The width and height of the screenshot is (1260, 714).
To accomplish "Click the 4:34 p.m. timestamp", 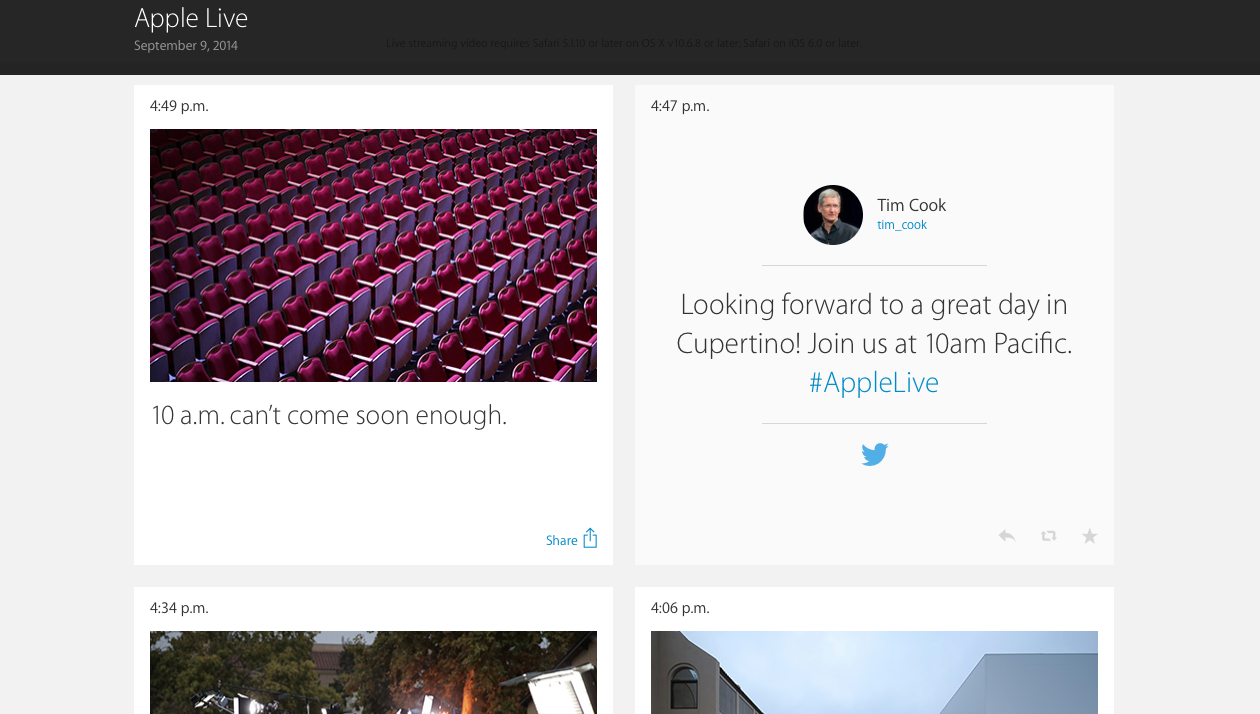I will tap(179, 608).
